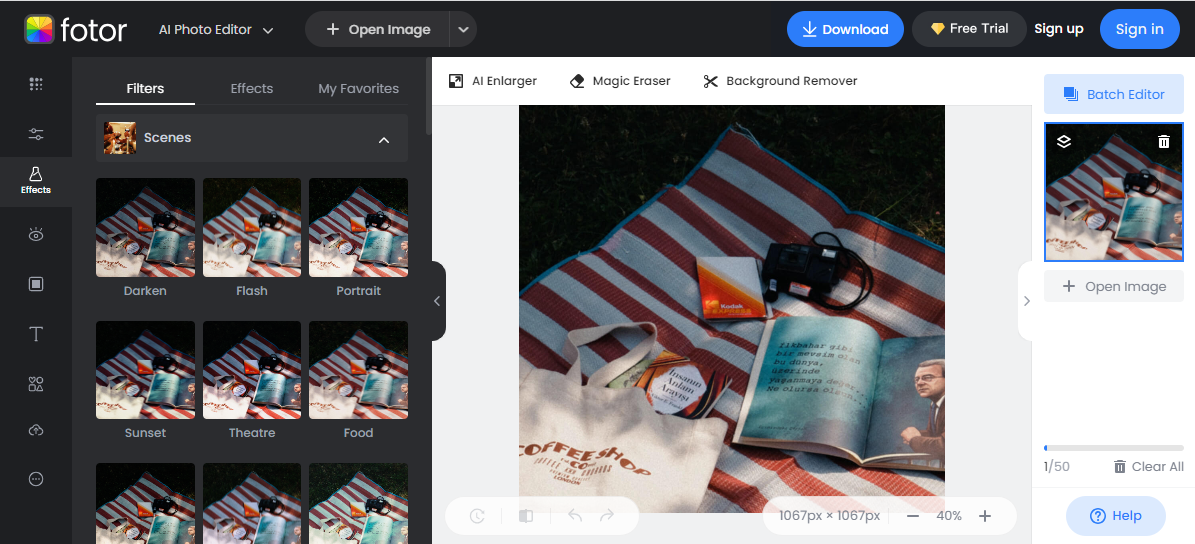
Task: Click the Open Image button in header
Action: pyautogui.click(x=378, y=30)
